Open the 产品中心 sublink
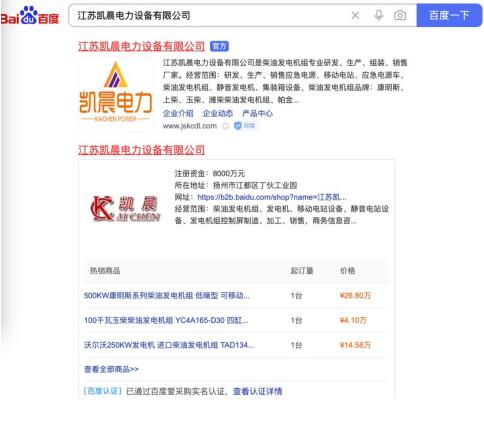Image resolution: width=484 pixels, height=440 pixels. pyautogui.click(x=257, y=113)
